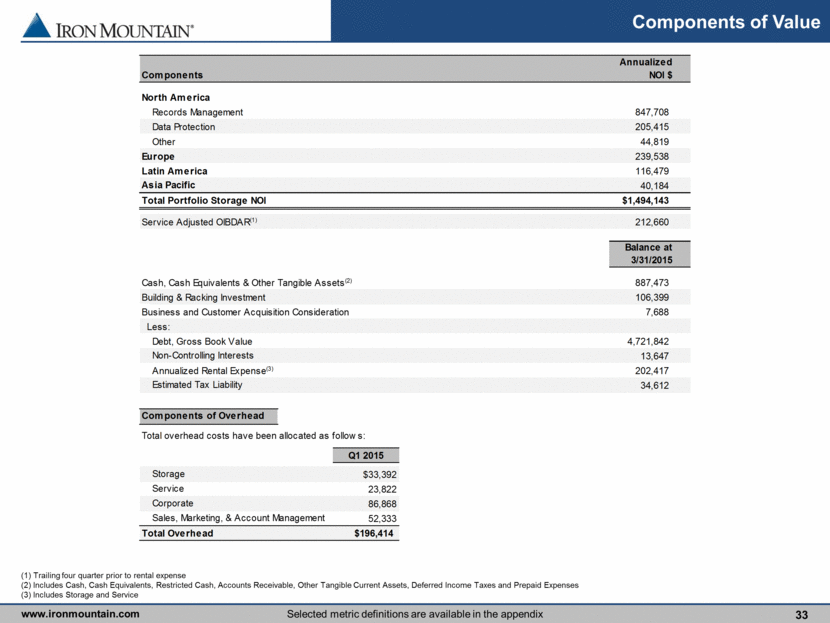830x623 pixels.
Task: Open the www.ironmountain.com link
Action: click(x=80, y=614)
